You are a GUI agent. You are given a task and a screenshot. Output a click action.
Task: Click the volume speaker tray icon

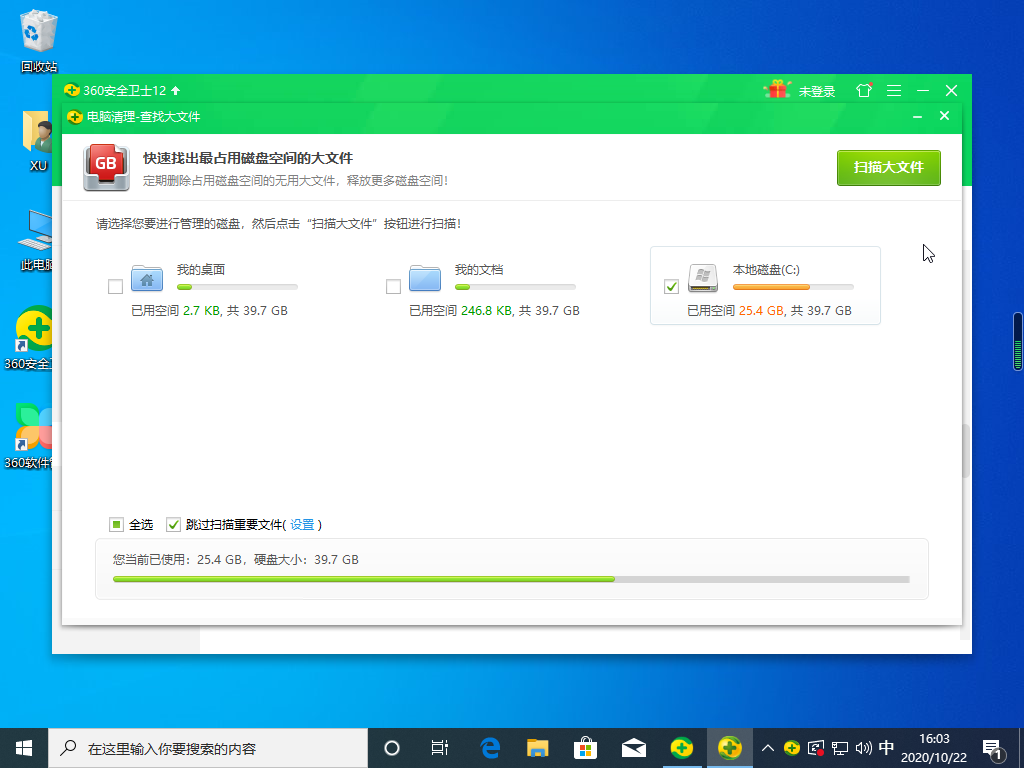point(863,747)
